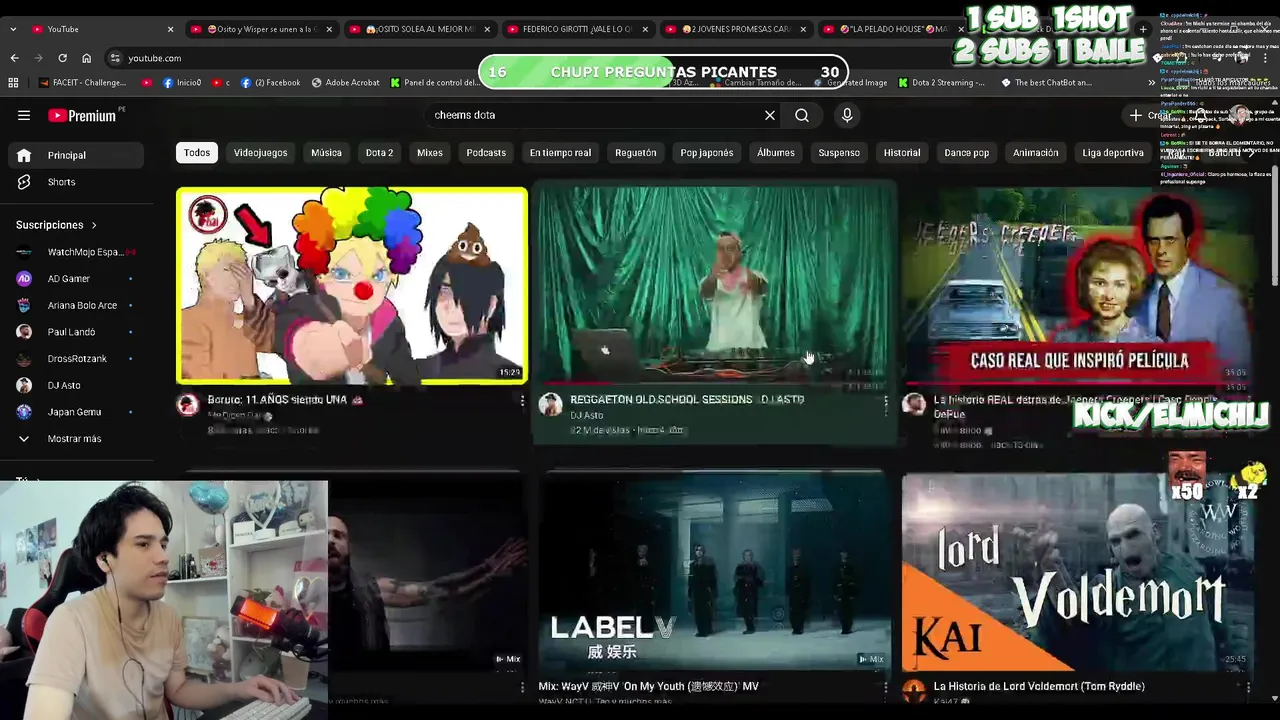
Task: Select the Música filter chip
Action: click(x=326, y=153)
